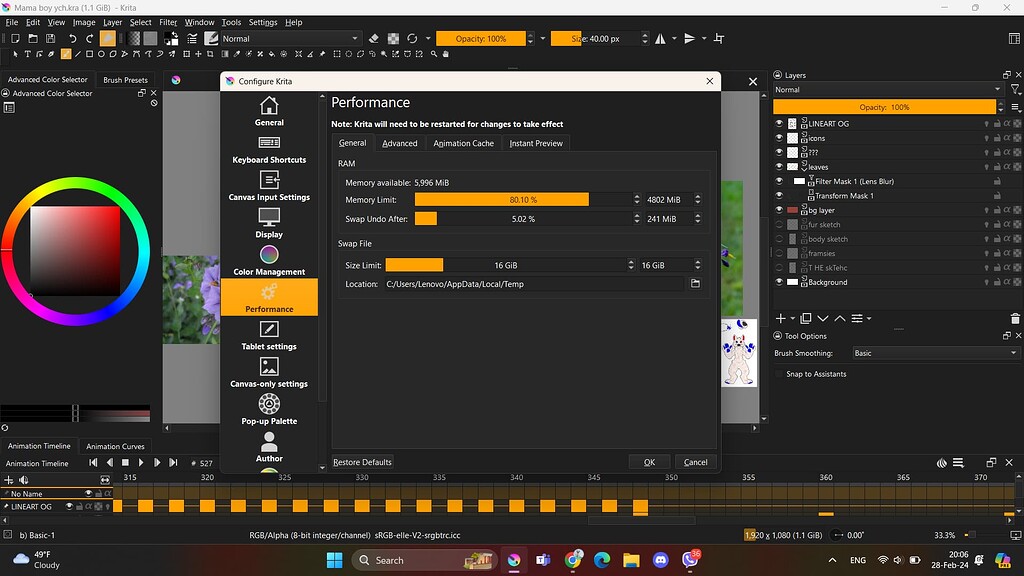Open the Layer menu
The height and width of the screenshot is (576, 1024).
(x=112, y=22)
